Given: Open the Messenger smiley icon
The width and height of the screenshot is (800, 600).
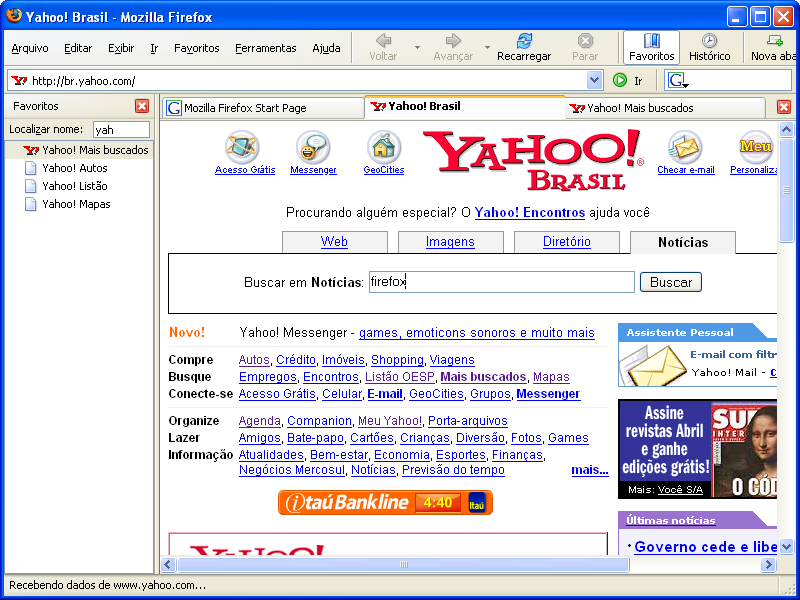Looking at the screenshot, I should pyautogui.click(x=313, y=147).
